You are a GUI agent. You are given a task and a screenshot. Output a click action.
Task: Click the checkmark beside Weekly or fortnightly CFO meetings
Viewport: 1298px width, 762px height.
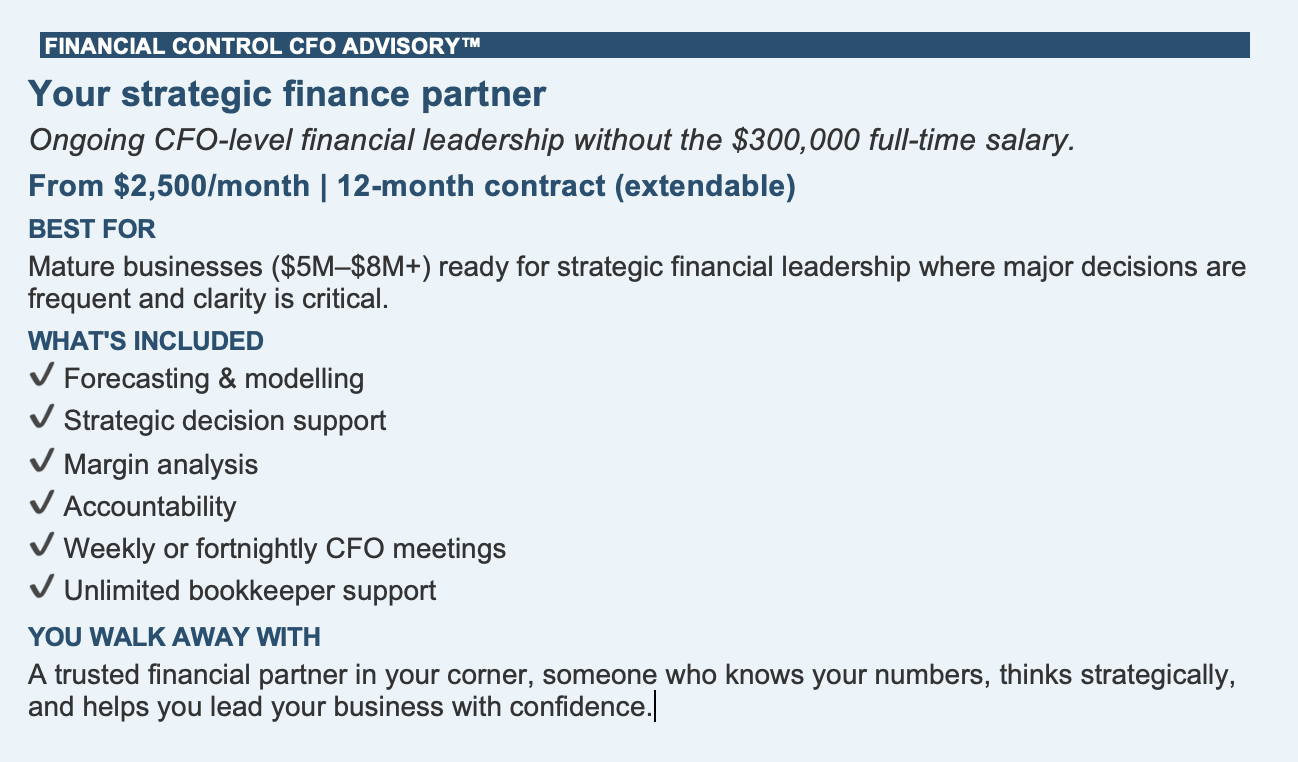tap(41, 546)
